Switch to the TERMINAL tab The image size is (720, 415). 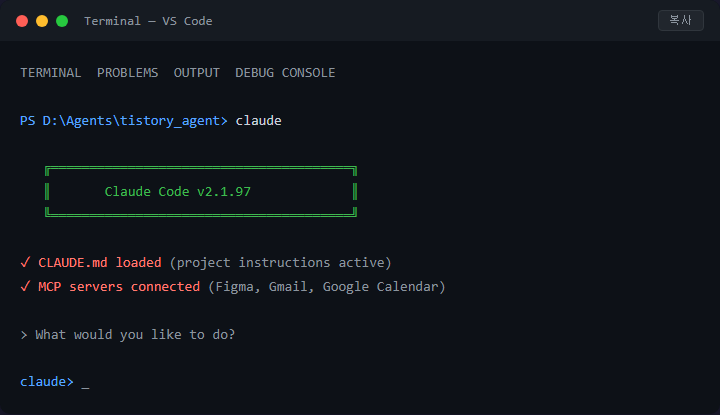tap(51, 73)
